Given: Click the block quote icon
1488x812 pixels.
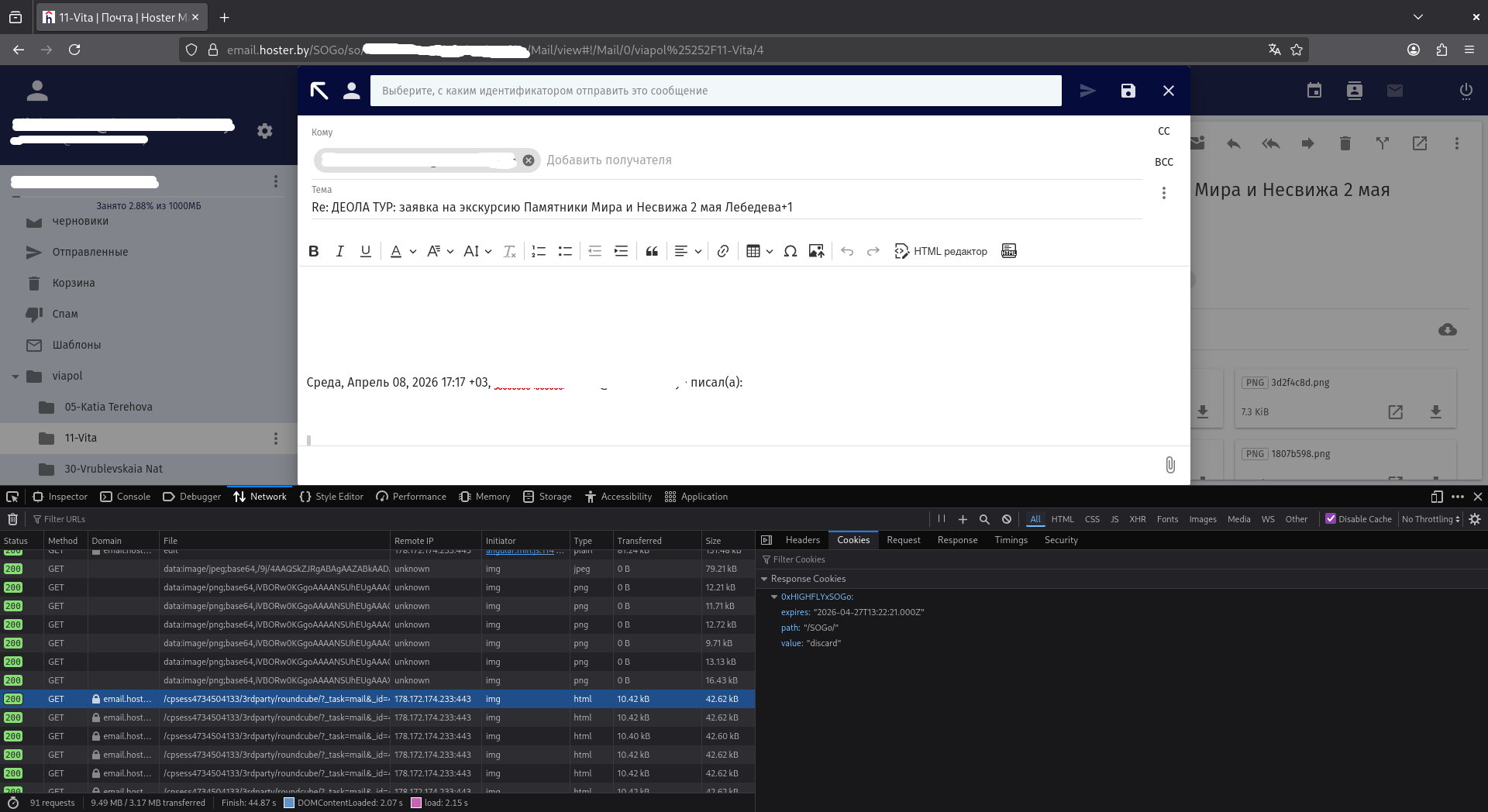Looking at the screenshot, I should point(652,251).
